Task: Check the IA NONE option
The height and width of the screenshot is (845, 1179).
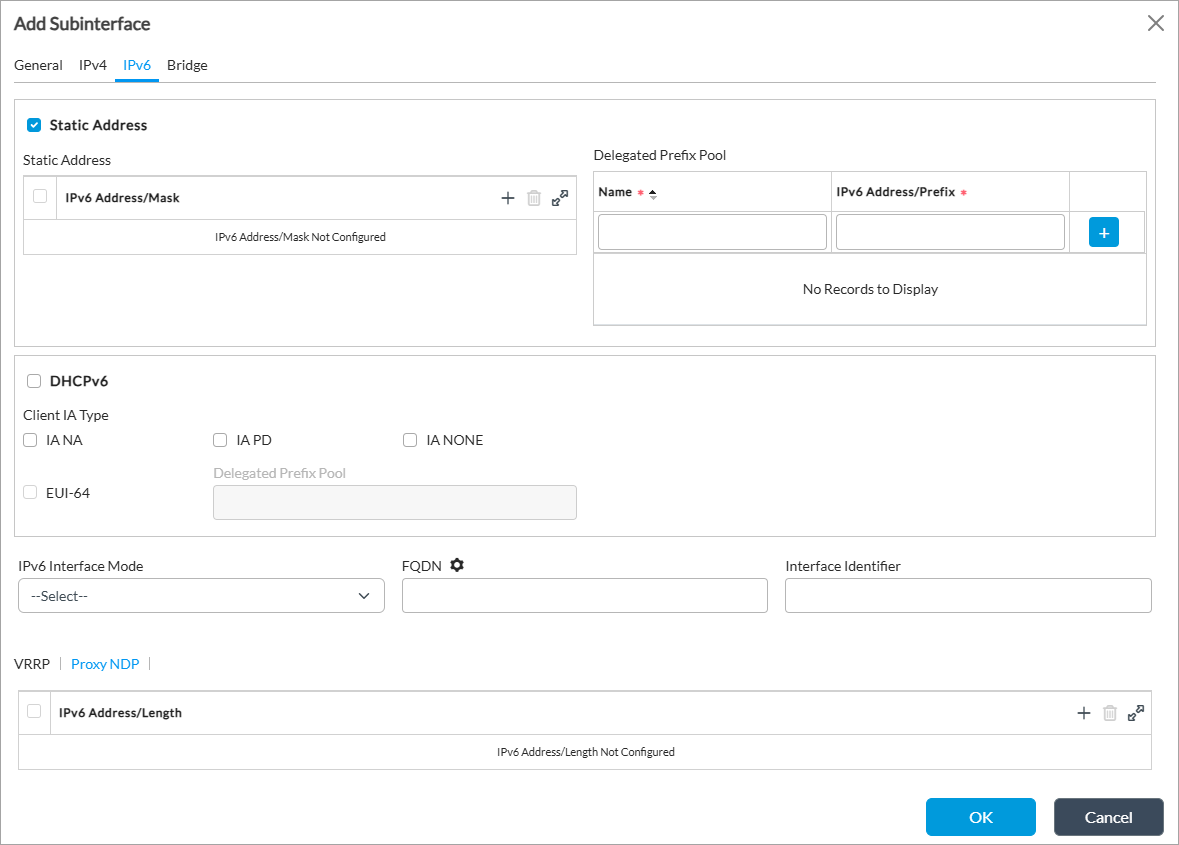Action: (410, 440)
